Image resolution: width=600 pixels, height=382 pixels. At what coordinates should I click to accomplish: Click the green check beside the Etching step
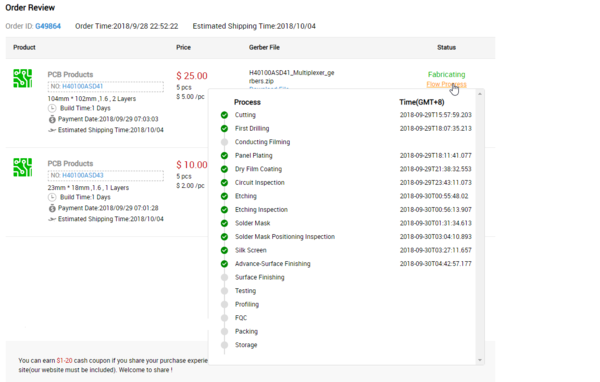[224, 196]
